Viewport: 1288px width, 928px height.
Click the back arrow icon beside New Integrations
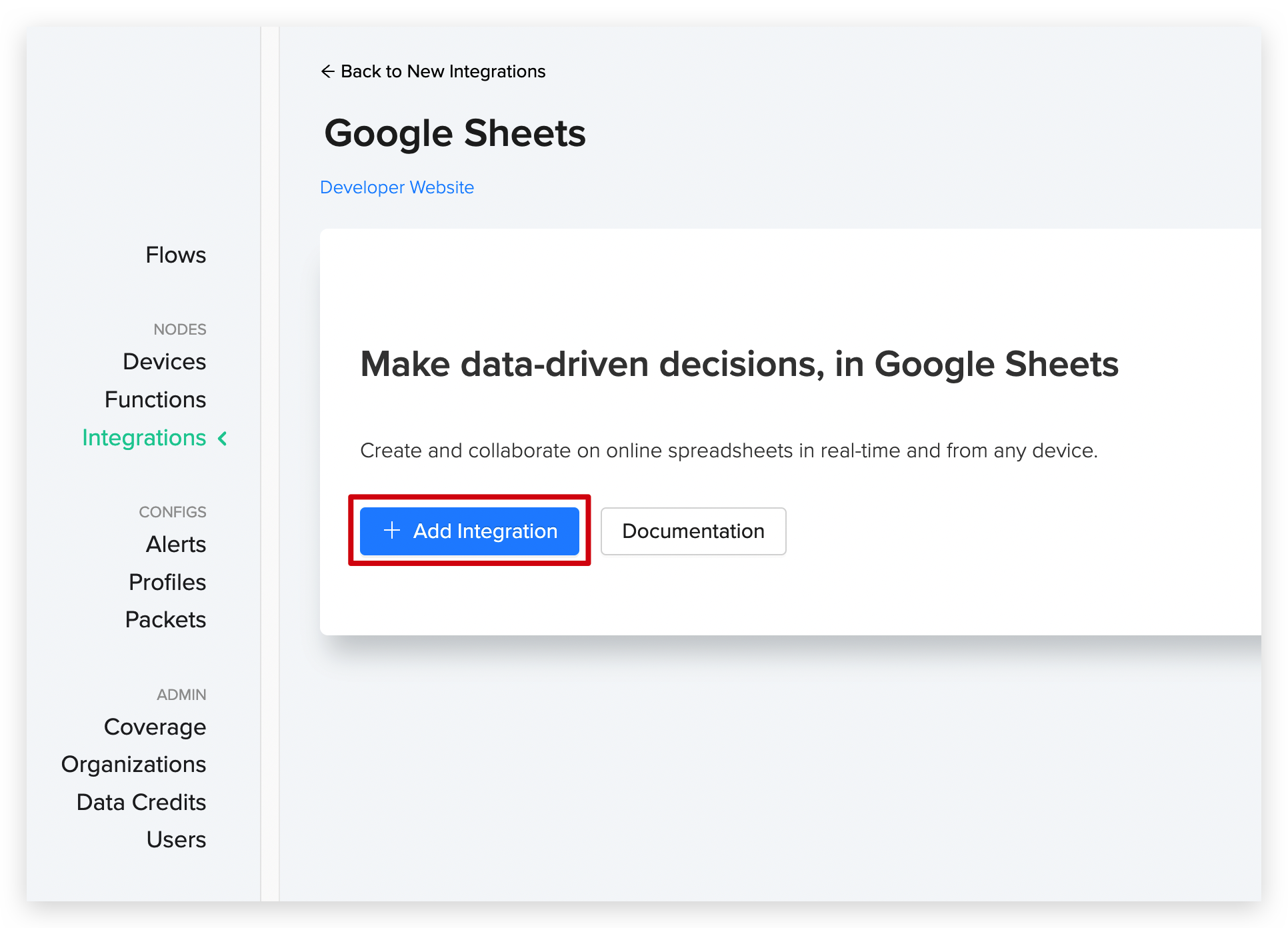[x=327, y=71]
